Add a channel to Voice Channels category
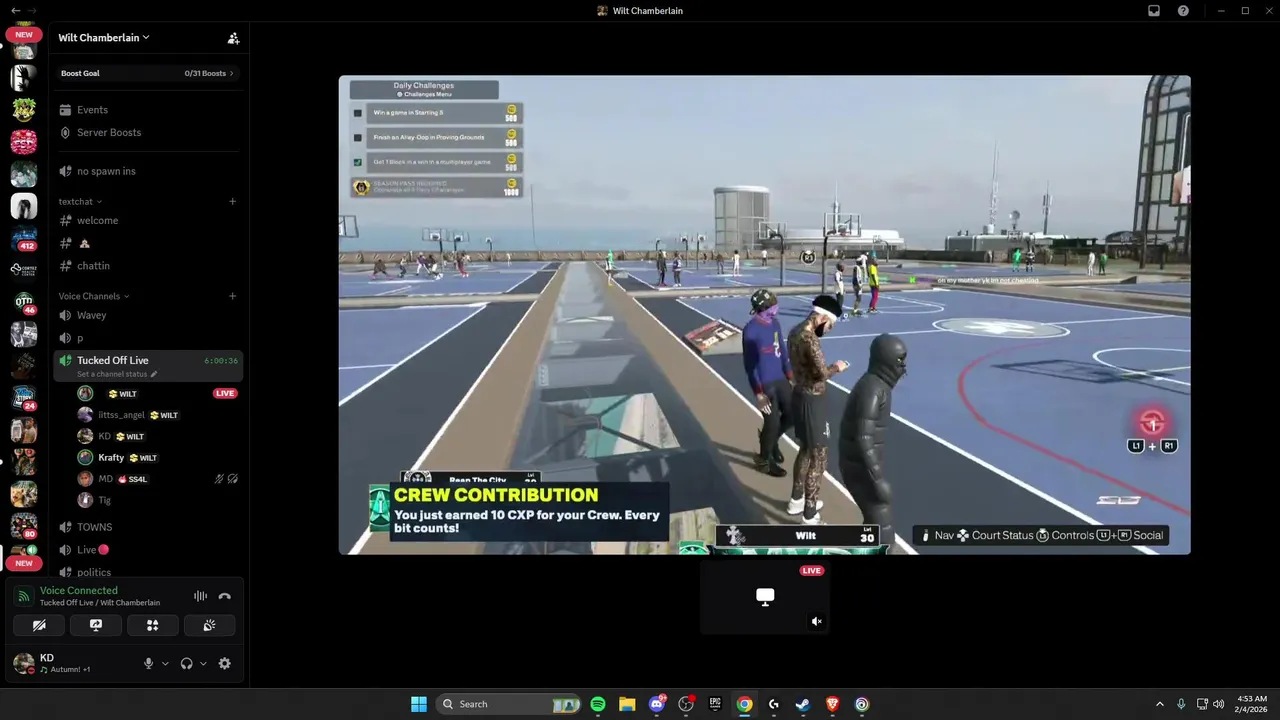The width and height of the screenshot is (1280, 720). [232, 296]
